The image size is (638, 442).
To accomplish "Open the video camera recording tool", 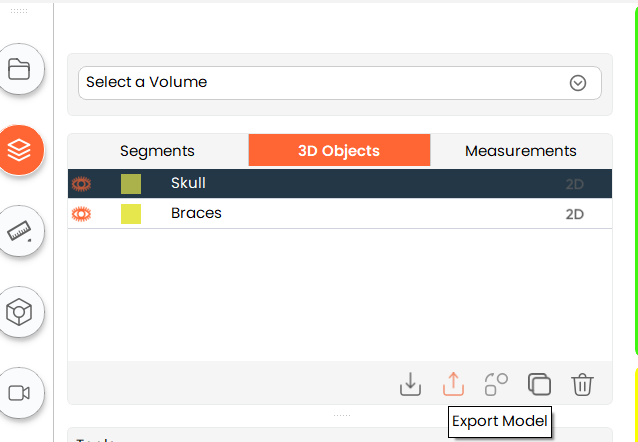I will coord(19,392).
